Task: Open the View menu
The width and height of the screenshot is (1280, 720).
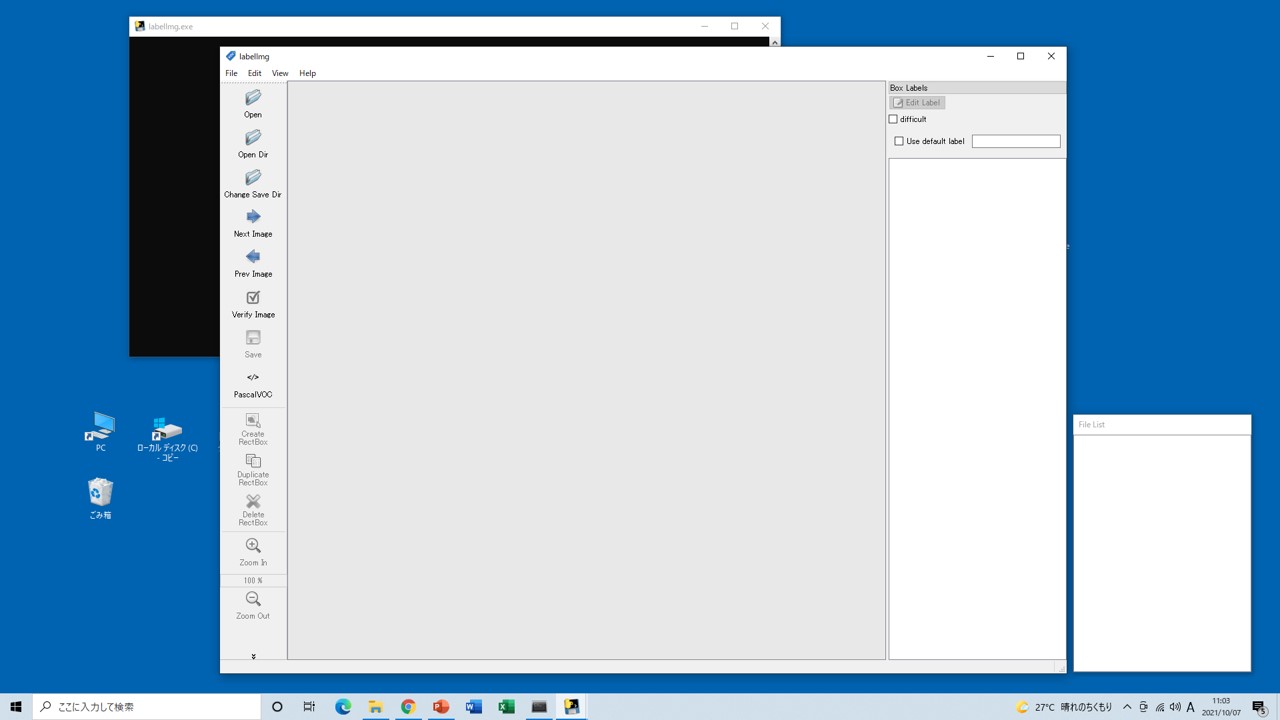Action: (280, 73)
